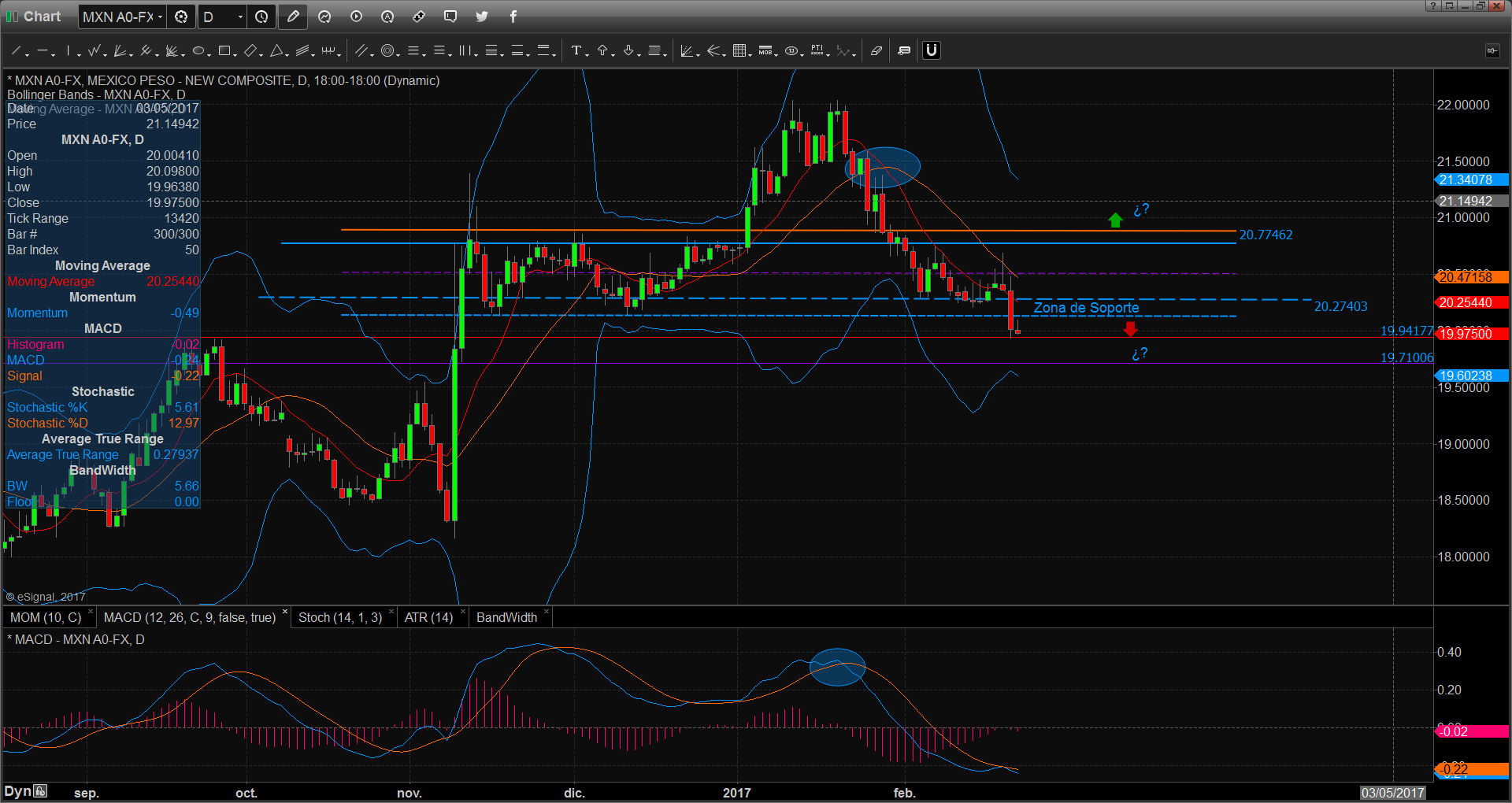Close the BandWidth tab
Viewport: 1512px width, 803px height.
tap(547, 612)
